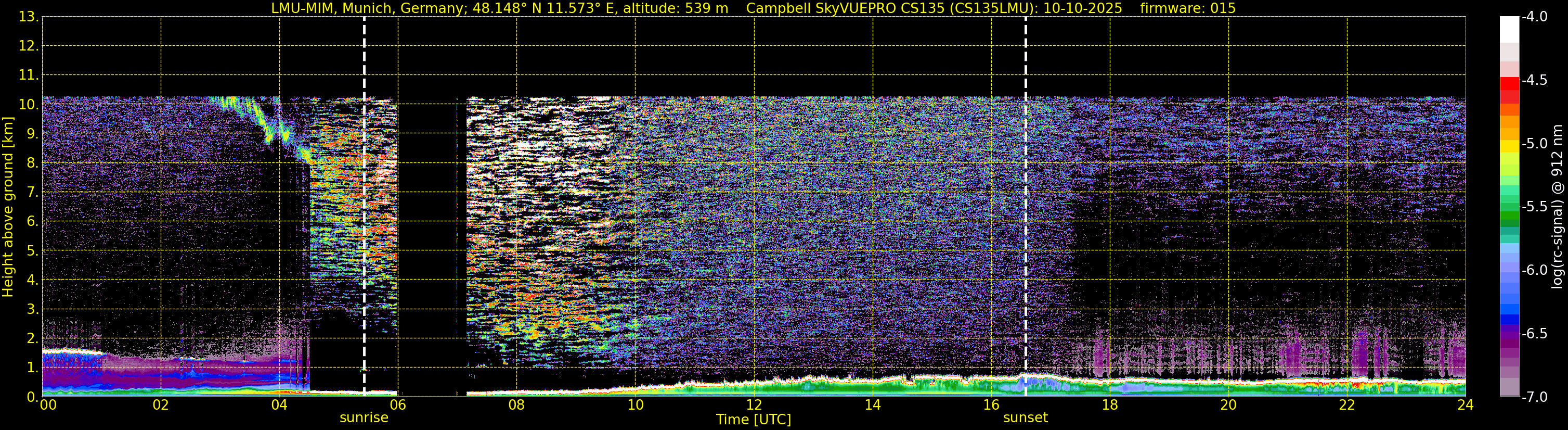Click the white dashed sunrise marker line
The image size is (1568, 430).
[364, 207]
